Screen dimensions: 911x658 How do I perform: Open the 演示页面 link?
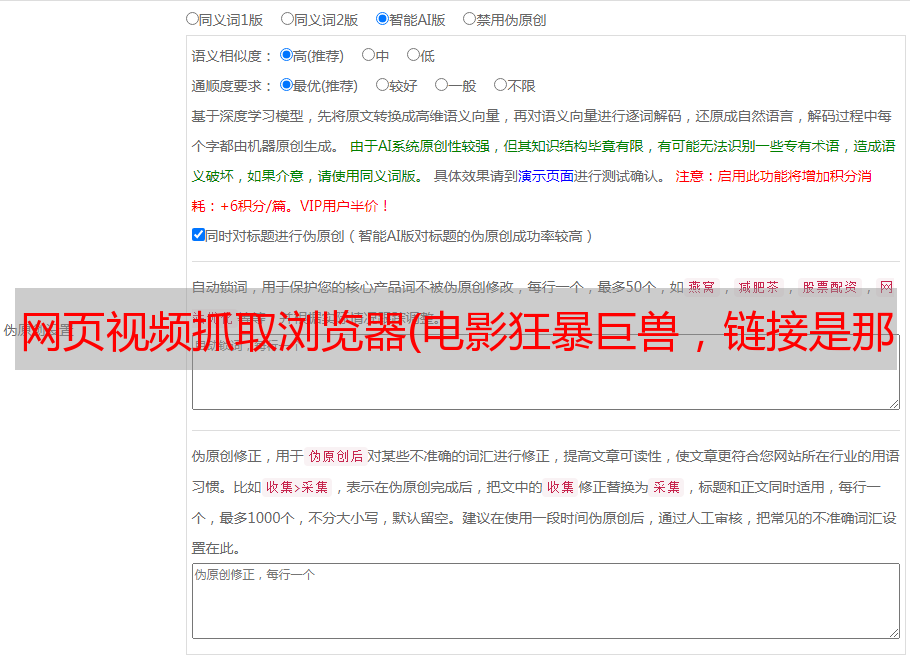coord(546,176)
